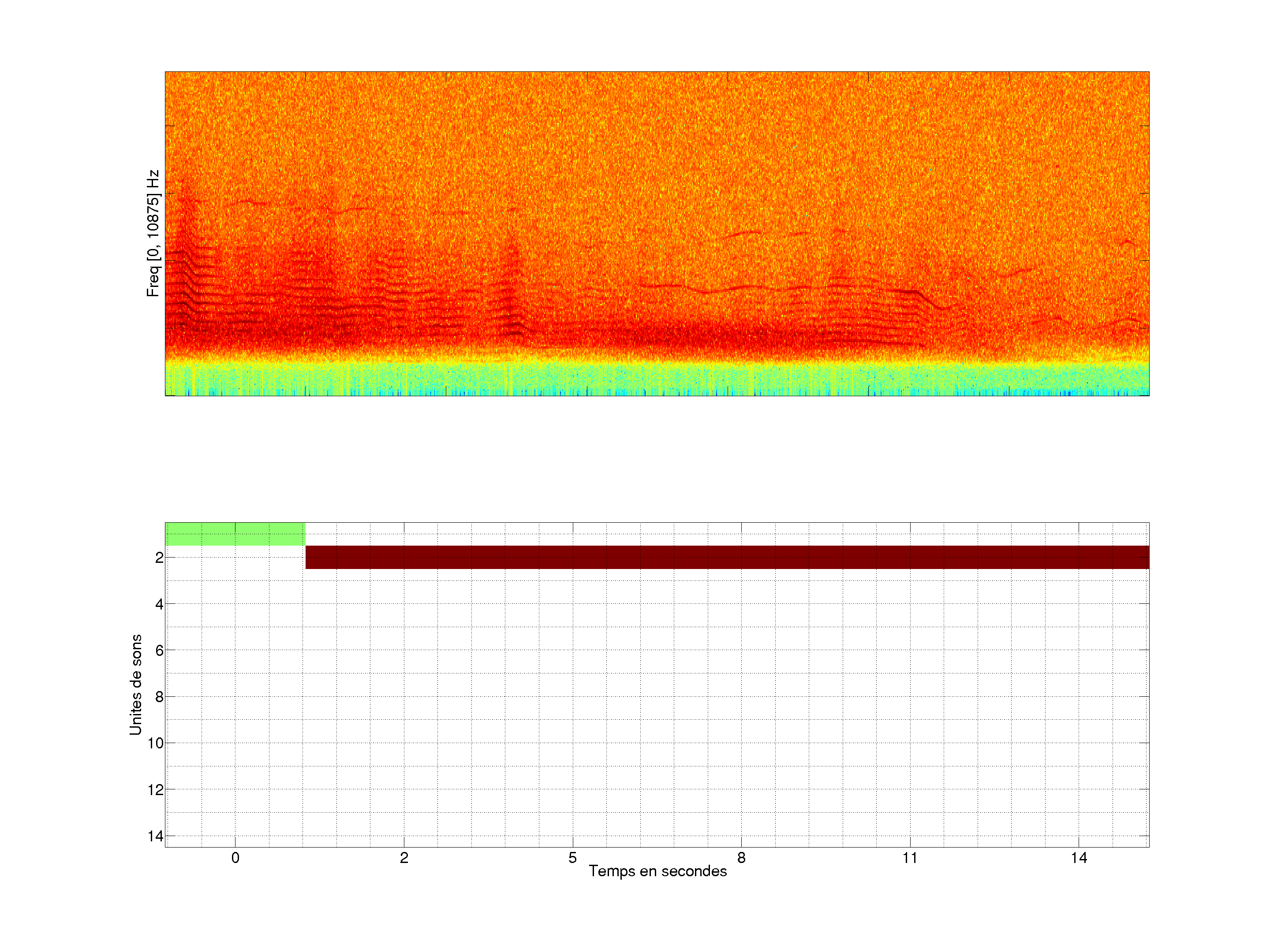1270x952 pixels.
Task: Click the green bar in sound unit row 1
Action: pos(235,534)
